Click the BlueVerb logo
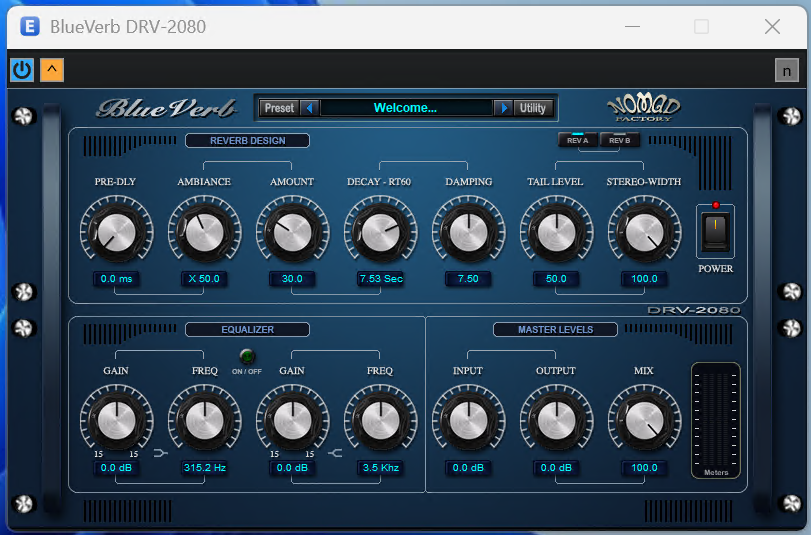811x535 pixels. pos(167,108)
